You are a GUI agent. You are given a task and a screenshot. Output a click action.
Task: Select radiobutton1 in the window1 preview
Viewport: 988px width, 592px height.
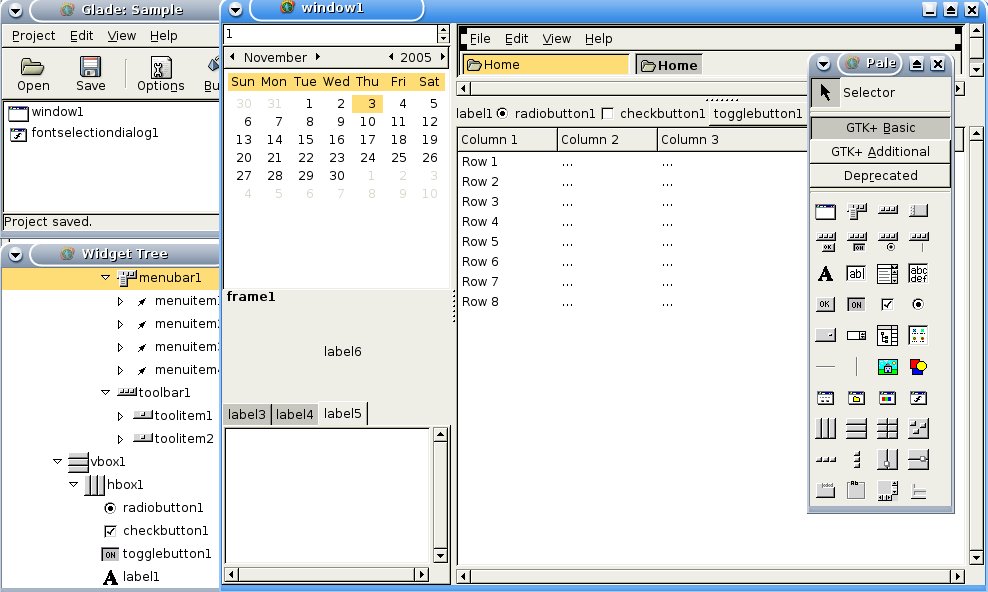(502, 113)
